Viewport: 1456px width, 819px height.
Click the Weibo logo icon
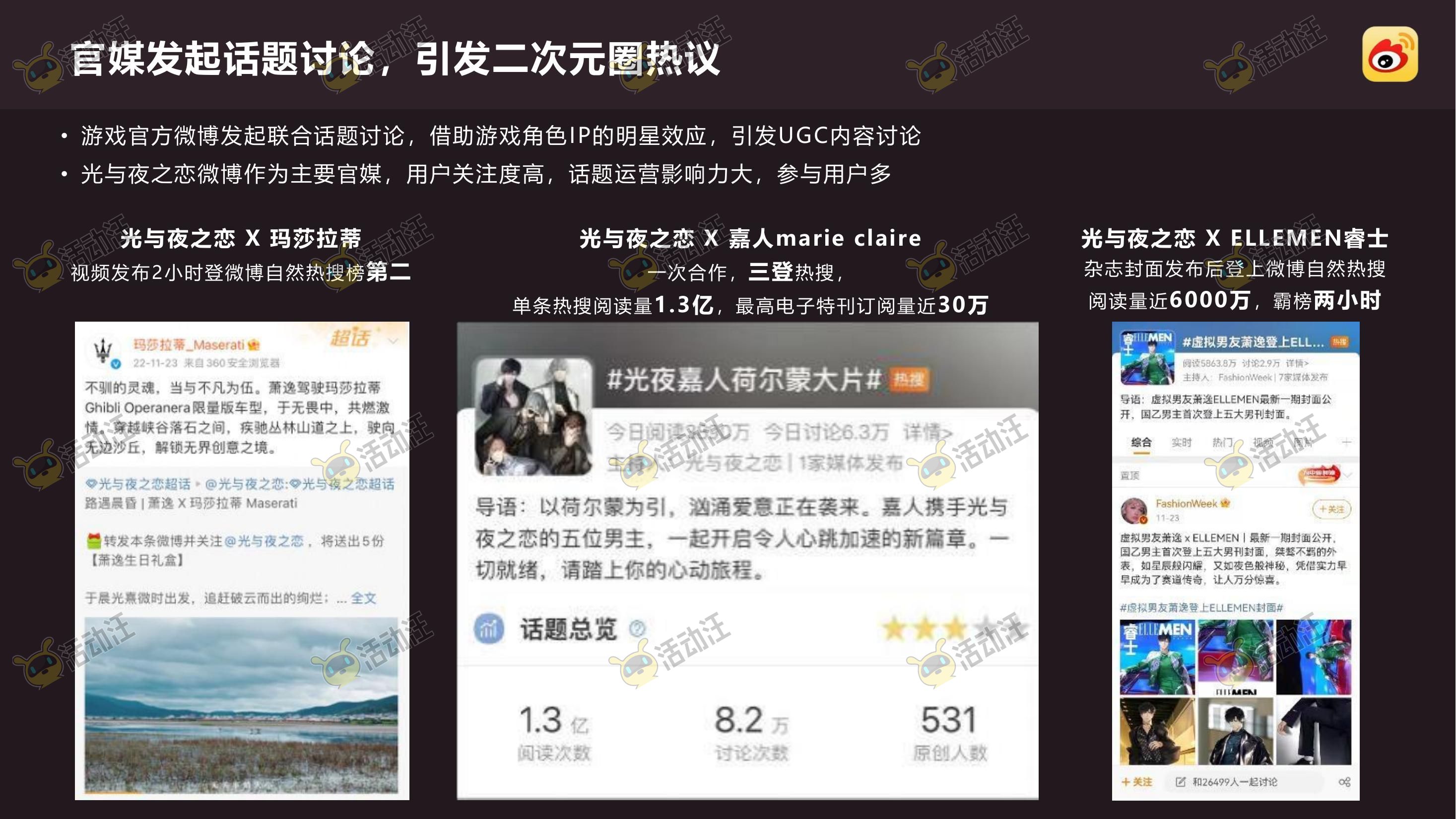click(1390, 54)
